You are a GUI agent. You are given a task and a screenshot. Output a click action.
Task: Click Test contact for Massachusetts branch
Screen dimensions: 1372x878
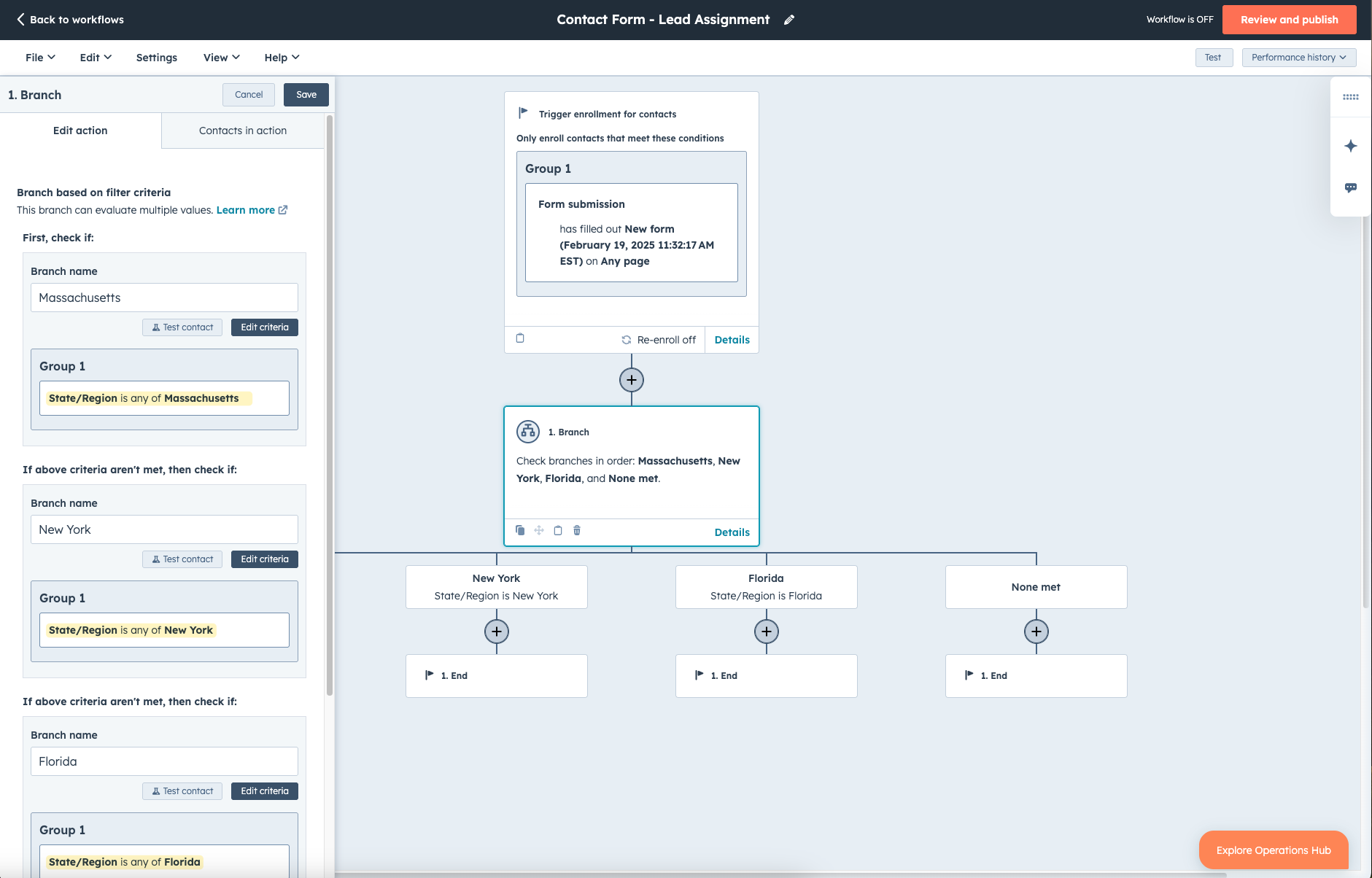pos(182,327)
